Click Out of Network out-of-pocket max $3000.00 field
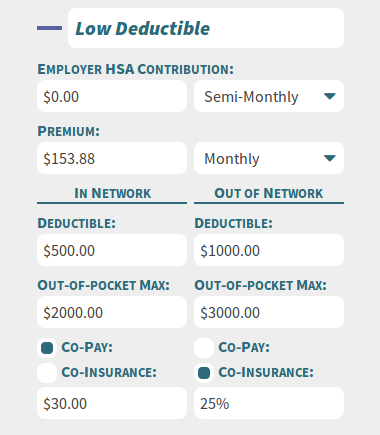The width and height of the screenshot is (380, 435). coord(269,312)
